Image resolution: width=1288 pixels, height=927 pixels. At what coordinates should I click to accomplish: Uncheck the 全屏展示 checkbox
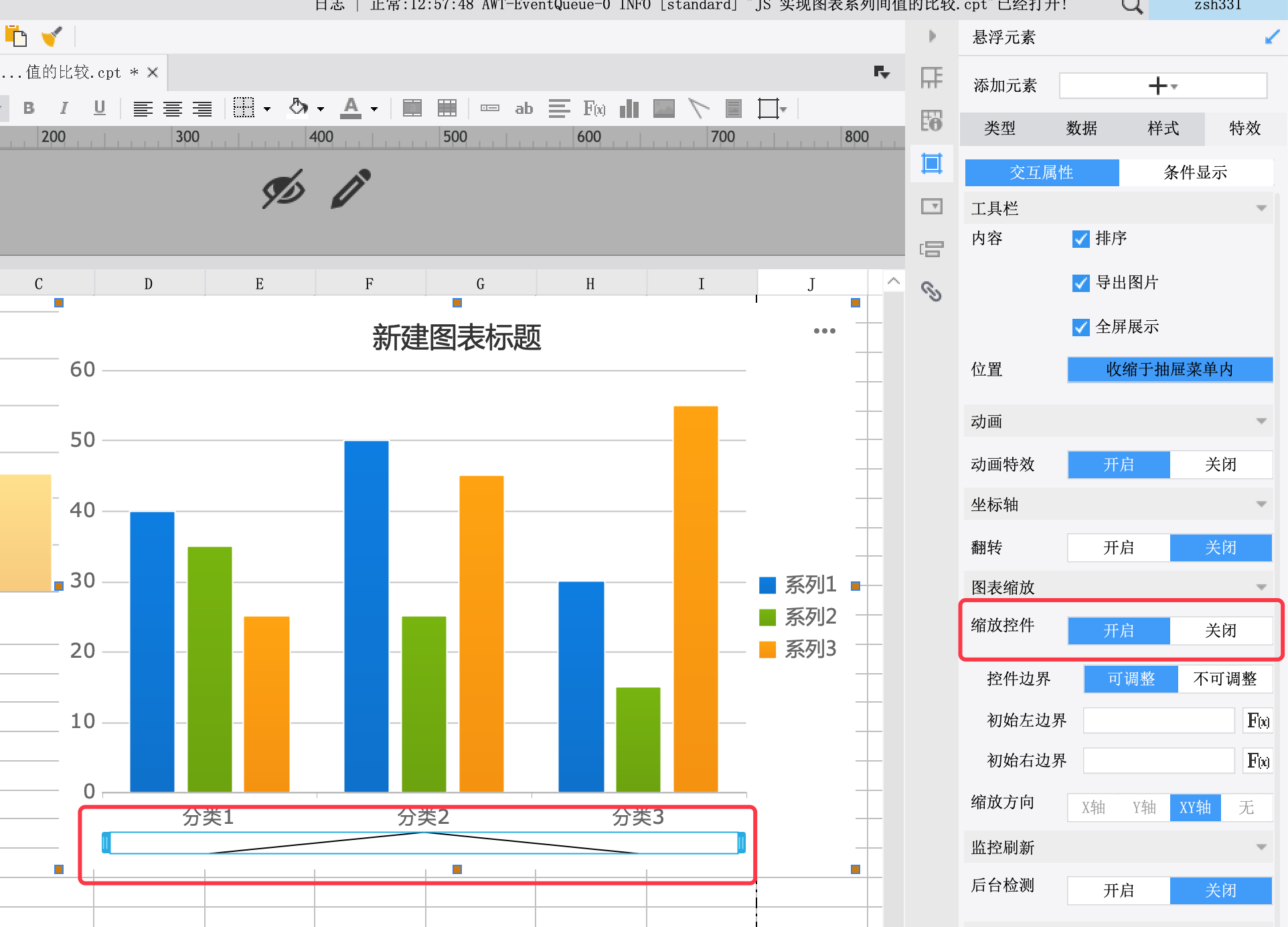[x=1080, y=327]
